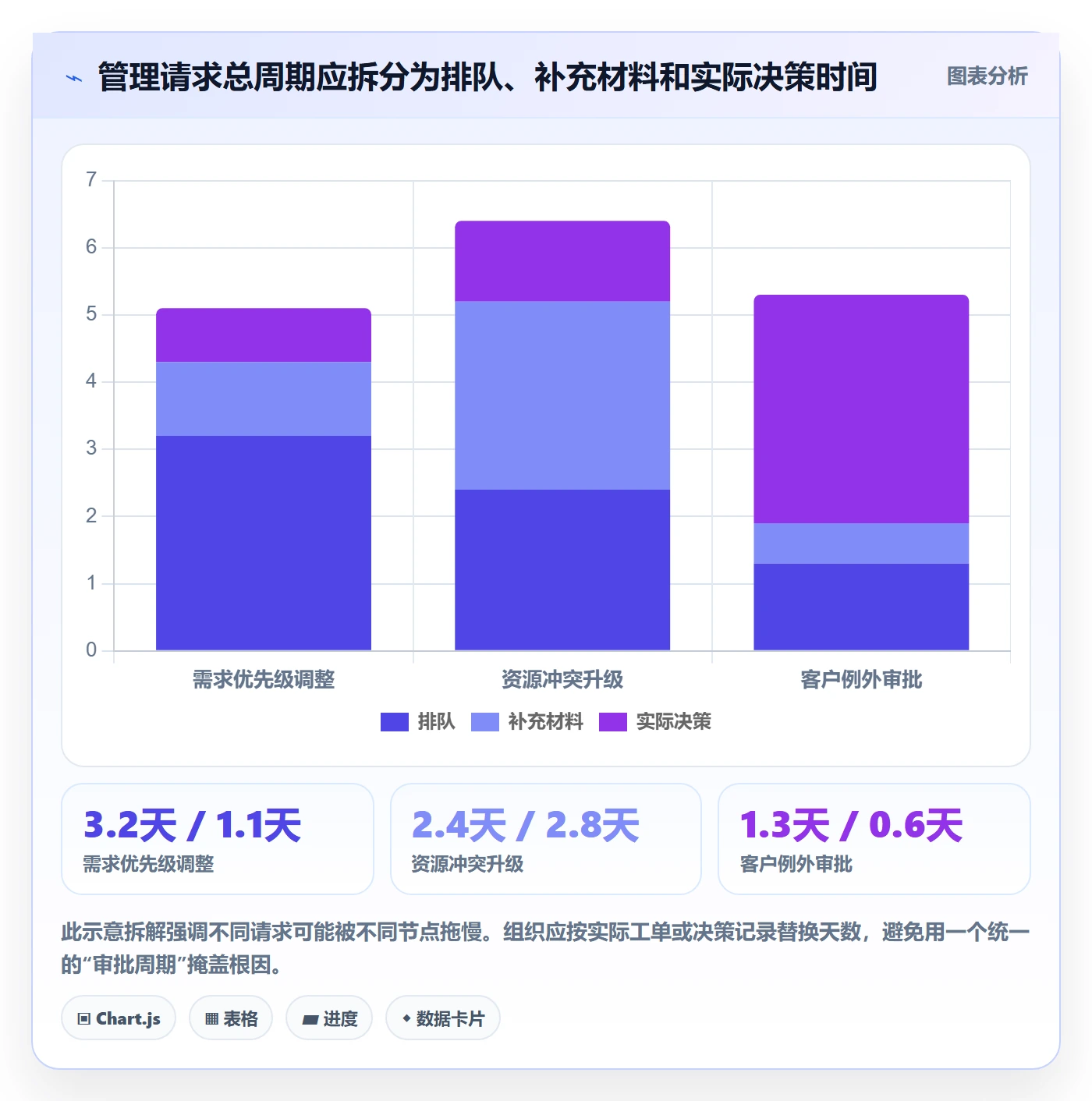Click the 1.3天 / 0.6天 data card

[x=874, y=839]
